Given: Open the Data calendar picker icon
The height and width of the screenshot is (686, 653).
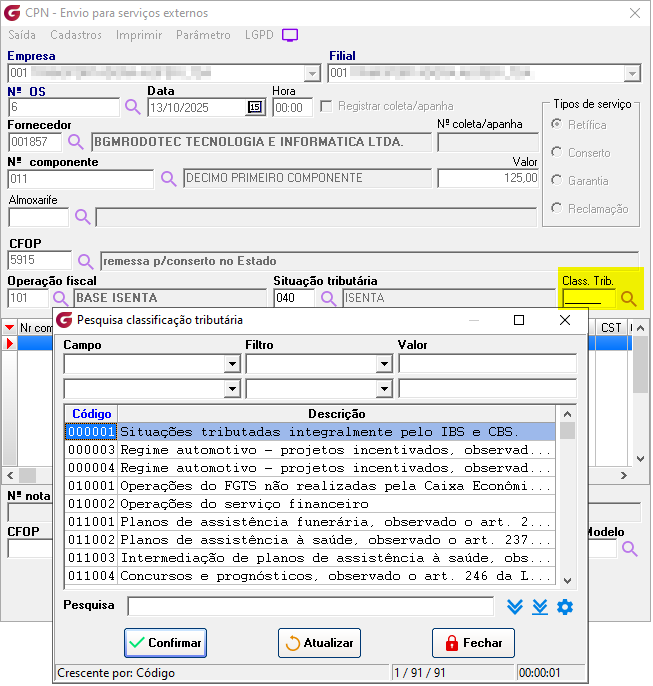Looking at the screenshot, I should (255, 107).
